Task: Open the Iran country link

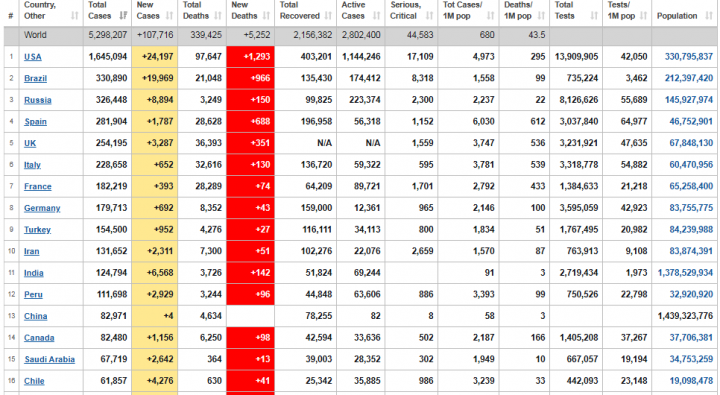Action: pos(32,251)
